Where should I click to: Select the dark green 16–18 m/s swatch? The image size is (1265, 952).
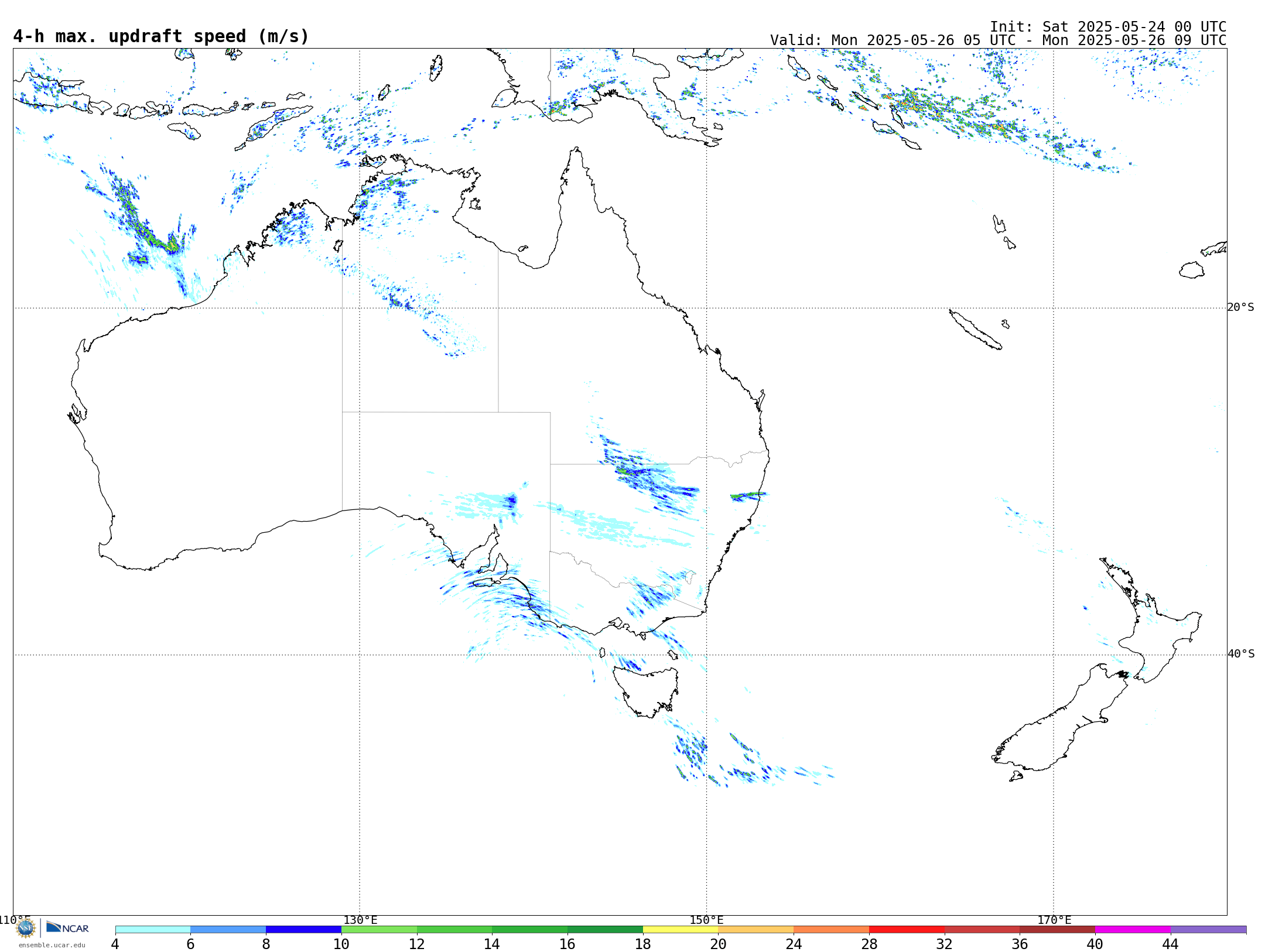coord(606,930)
